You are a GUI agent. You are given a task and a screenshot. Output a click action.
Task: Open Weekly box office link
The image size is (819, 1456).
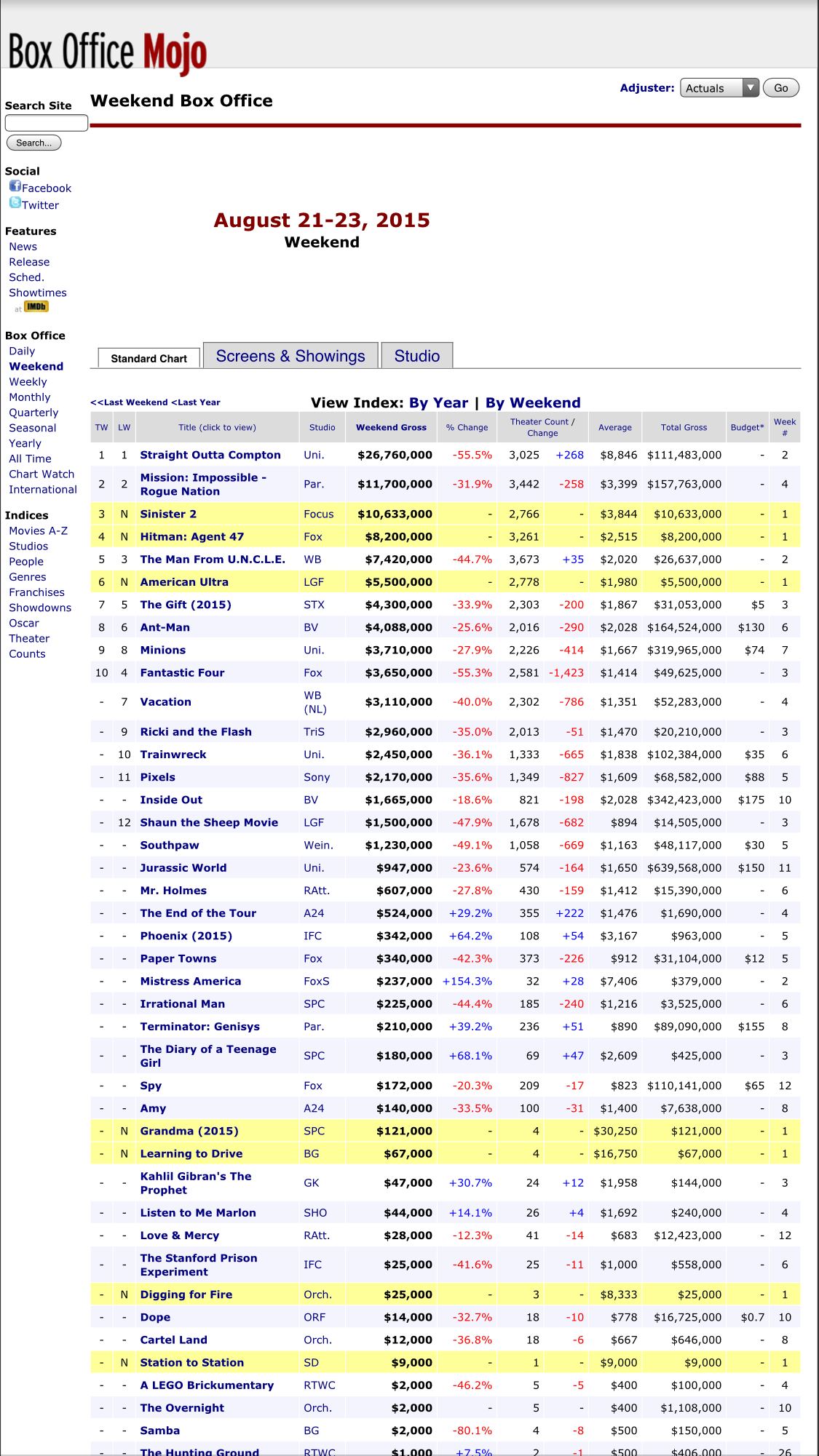tap(28, 382)
